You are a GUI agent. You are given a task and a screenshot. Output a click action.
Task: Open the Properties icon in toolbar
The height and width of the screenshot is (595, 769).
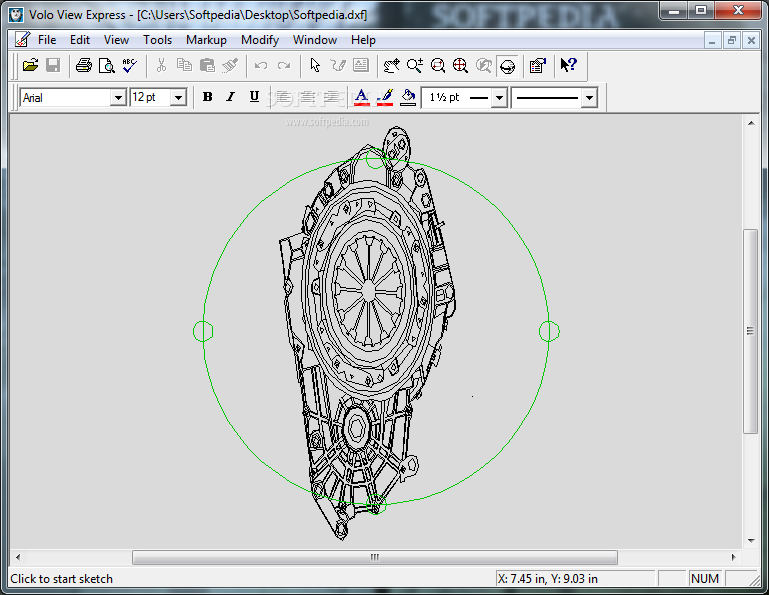[538, 65]
